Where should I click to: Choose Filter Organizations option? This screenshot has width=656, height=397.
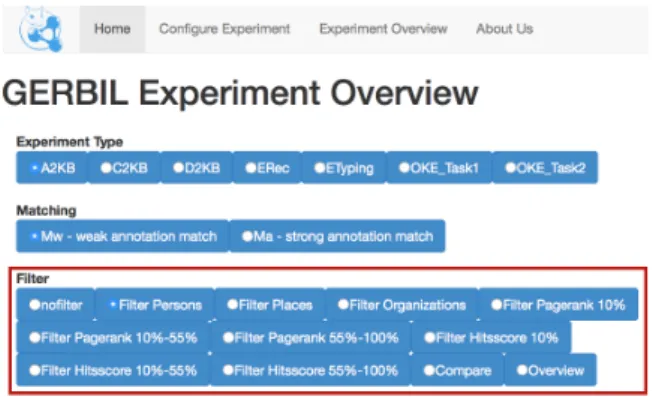coord(402,305)
